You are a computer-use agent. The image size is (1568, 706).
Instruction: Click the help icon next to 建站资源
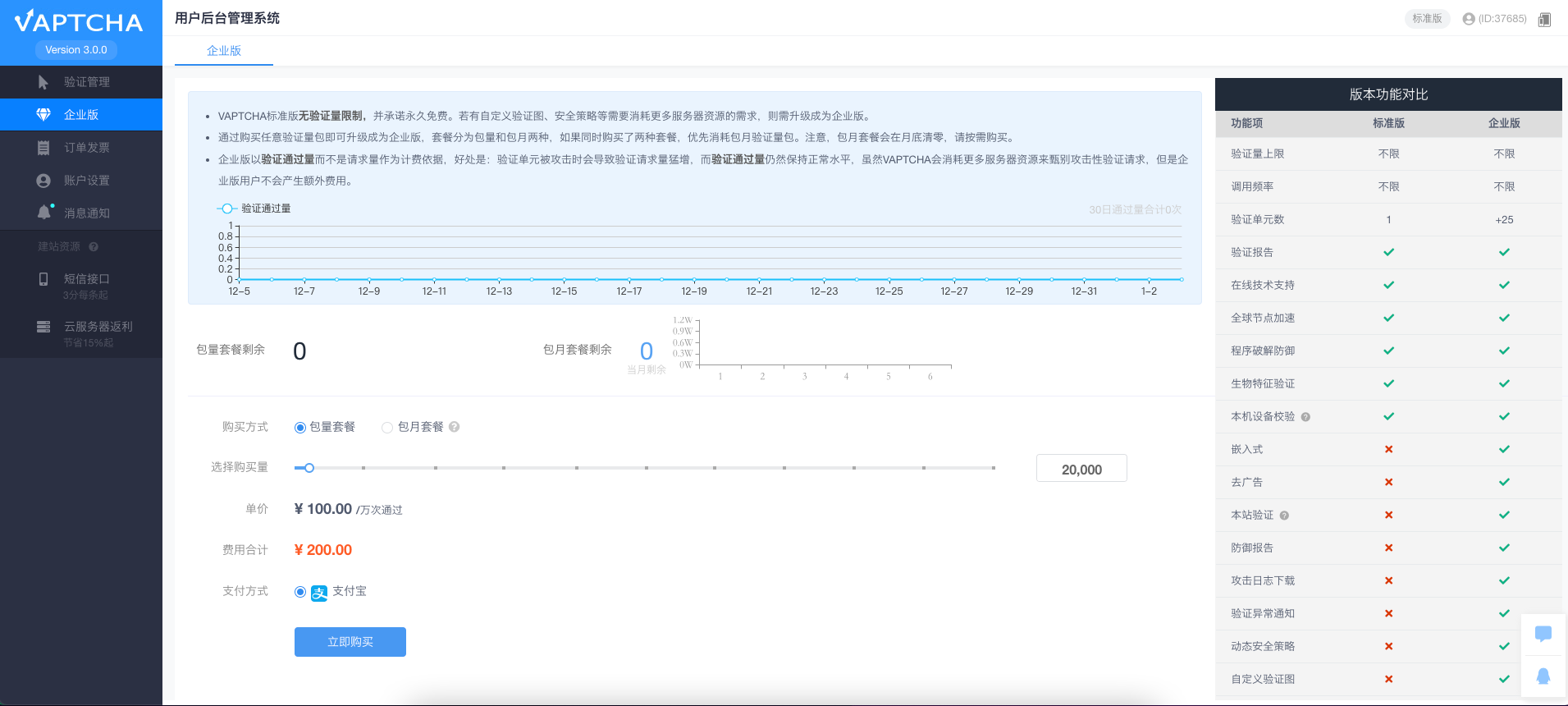click(x=94, y=246)
